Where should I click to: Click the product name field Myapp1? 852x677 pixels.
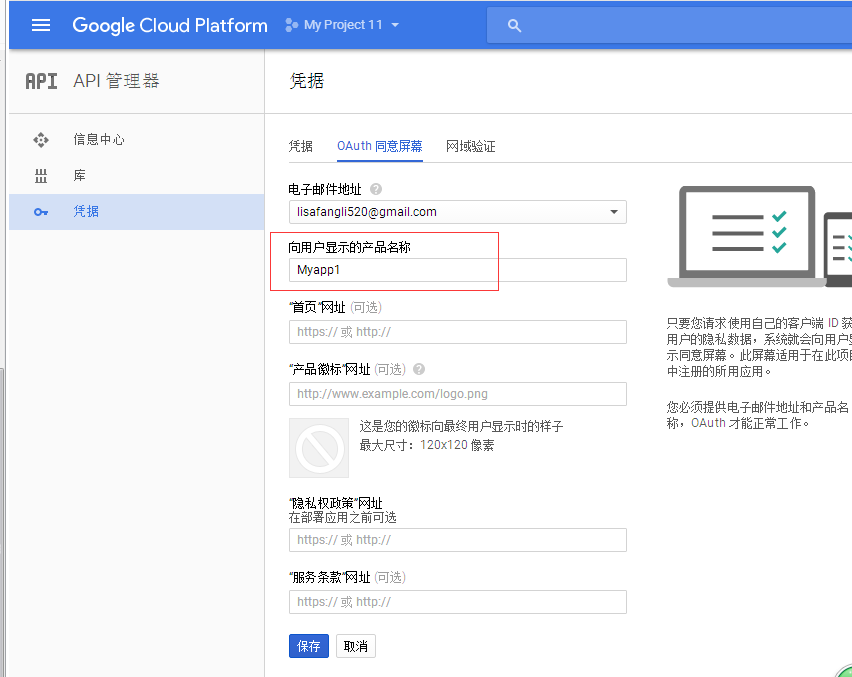click(458, 270)
